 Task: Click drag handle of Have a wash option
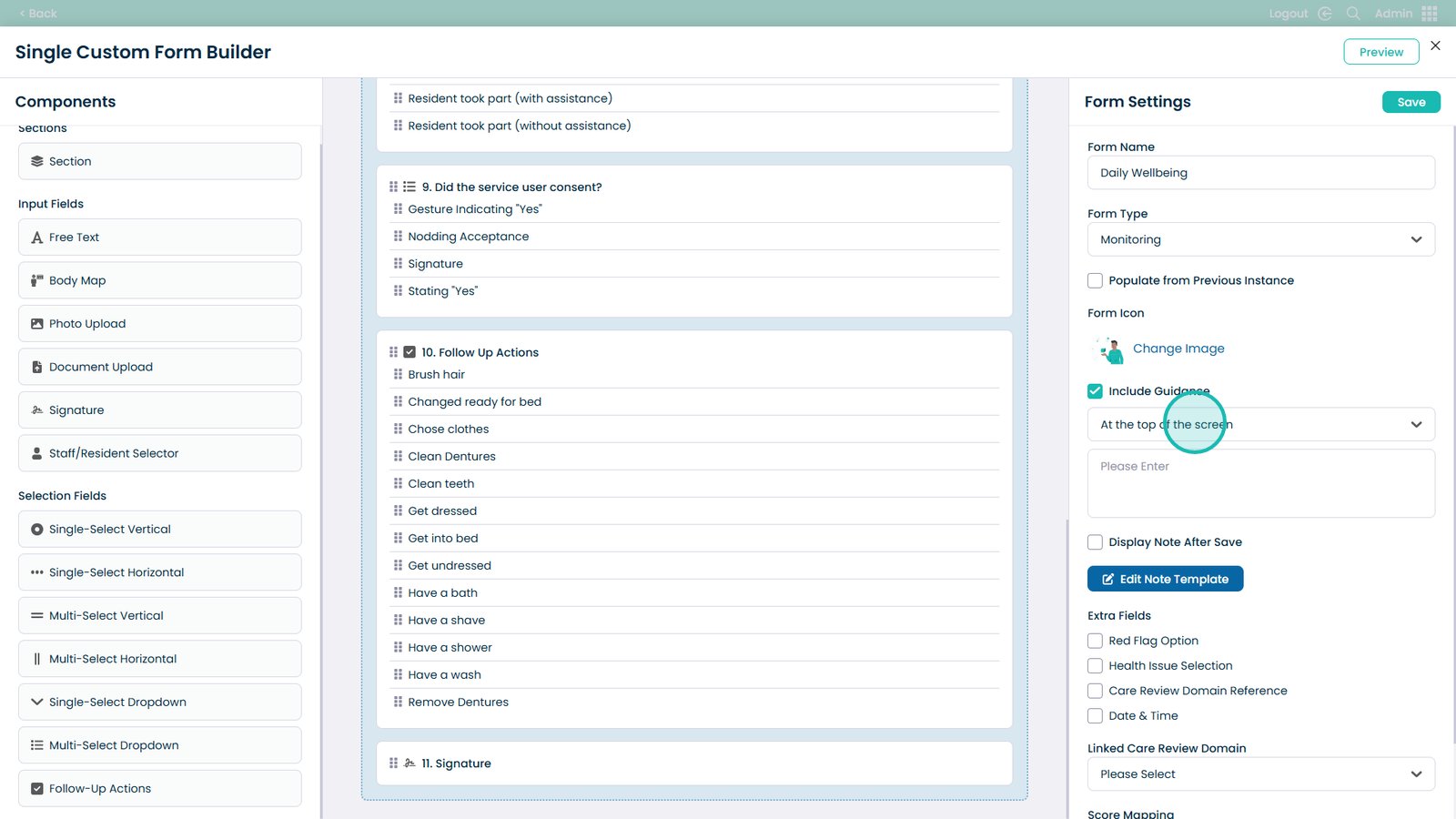(398, 674)
